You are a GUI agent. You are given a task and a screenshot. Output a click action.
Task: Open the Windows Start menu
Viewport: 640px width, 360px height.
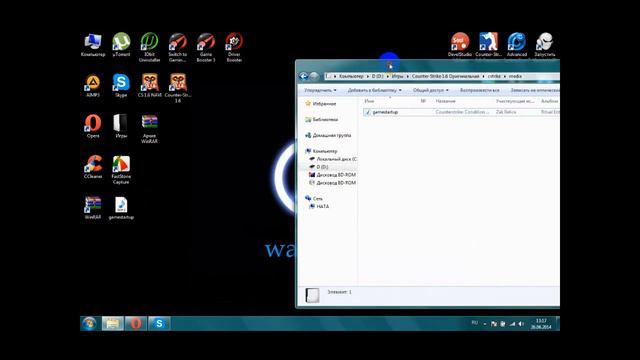pyautogui.click(x=89, y=324)
